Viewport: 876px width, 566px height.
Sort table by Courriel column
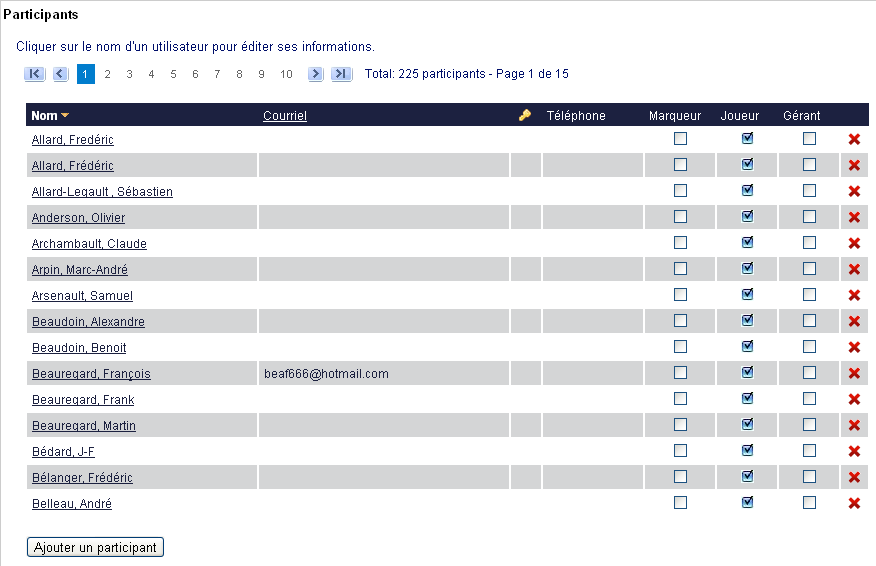[285, 116]
